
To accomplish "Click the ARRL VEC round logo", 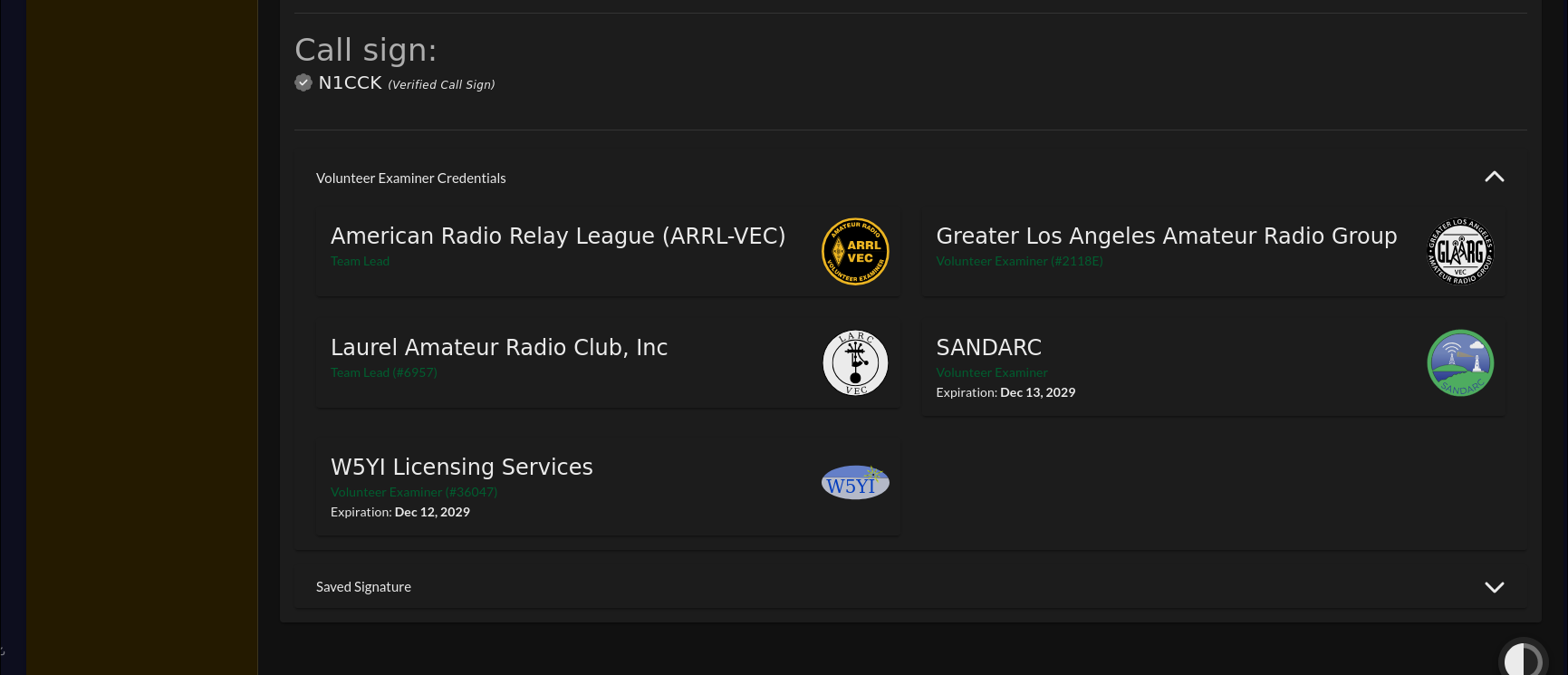I will click(855, 252).
